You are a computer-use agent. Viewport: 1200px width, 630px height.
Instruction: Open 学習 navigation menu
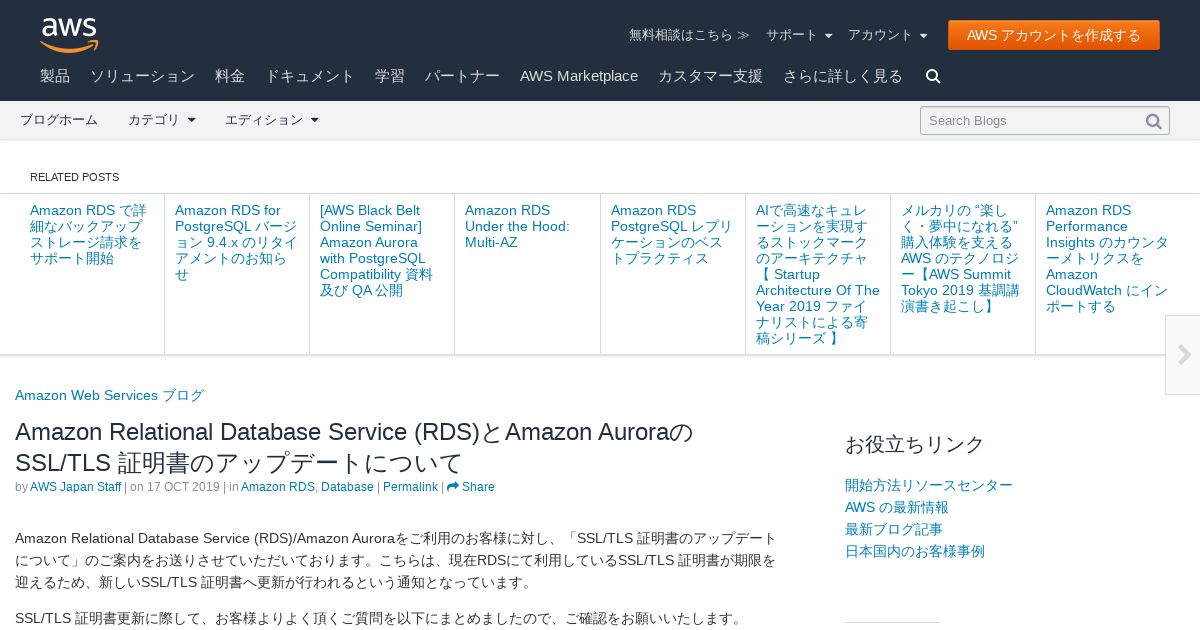click(390, 76)
